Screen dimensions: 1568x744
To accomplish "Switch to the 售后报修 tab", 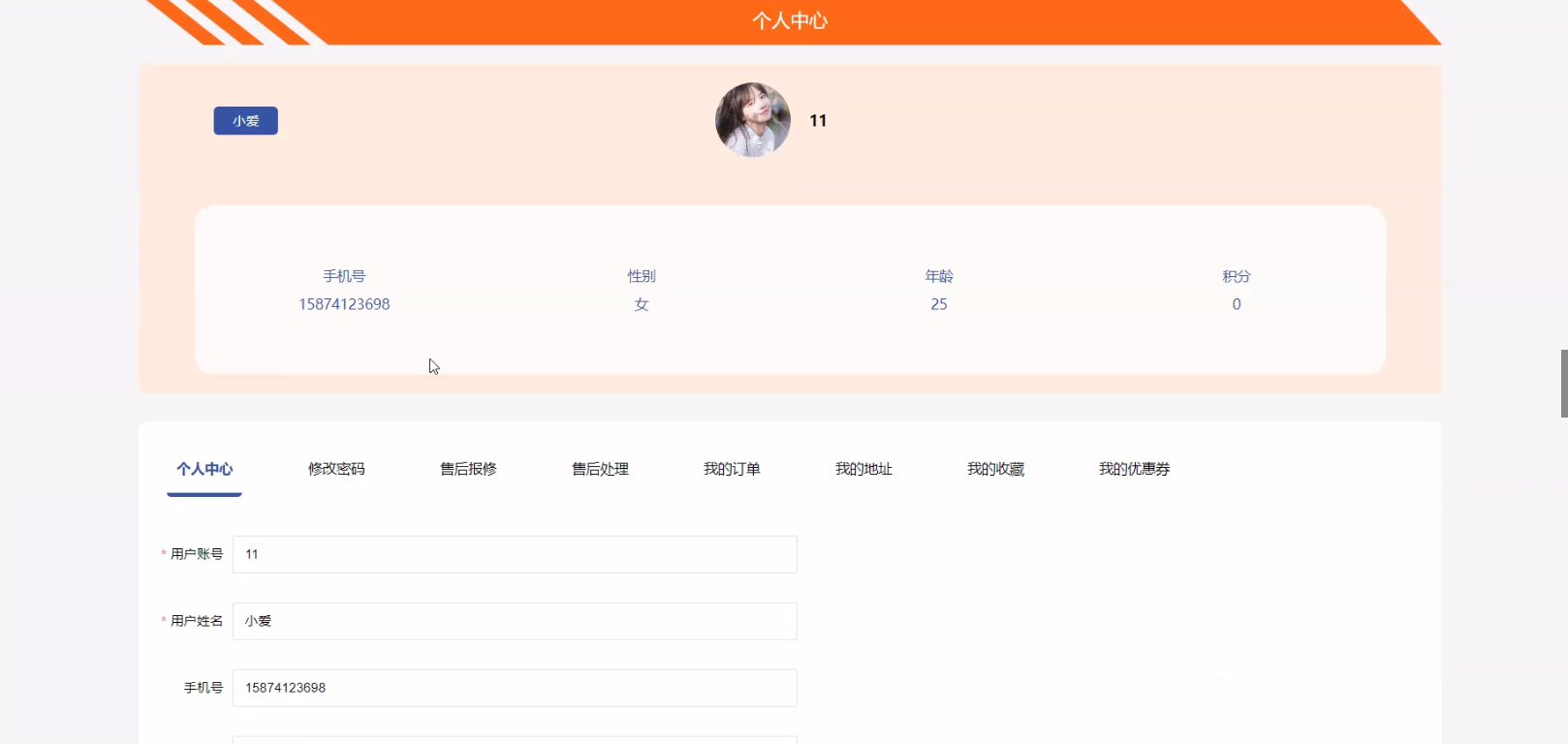I will pos(468,469).
